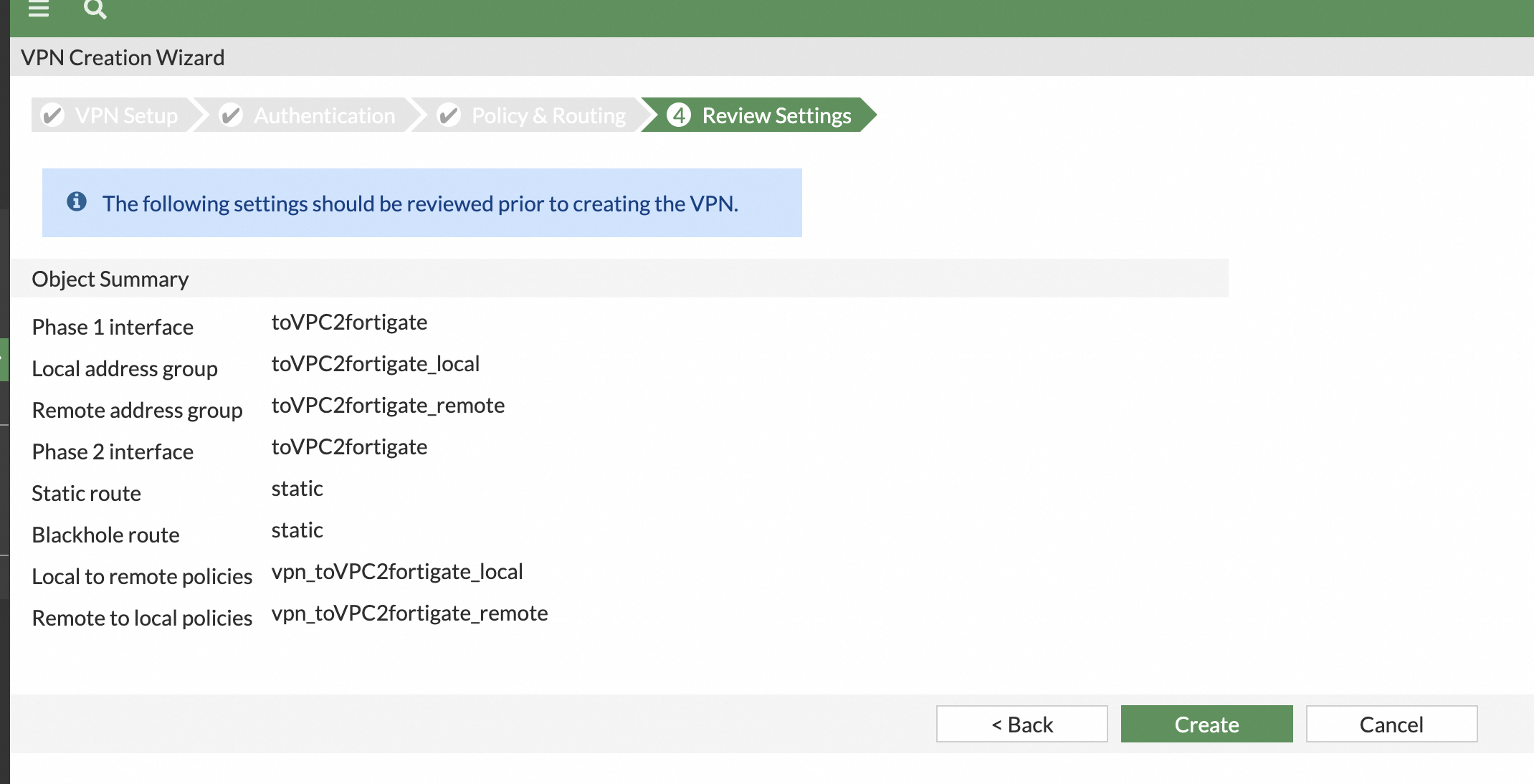Click toVPC2fortigate_remote address group value
1534x784 pixels.
click(388, 406)
